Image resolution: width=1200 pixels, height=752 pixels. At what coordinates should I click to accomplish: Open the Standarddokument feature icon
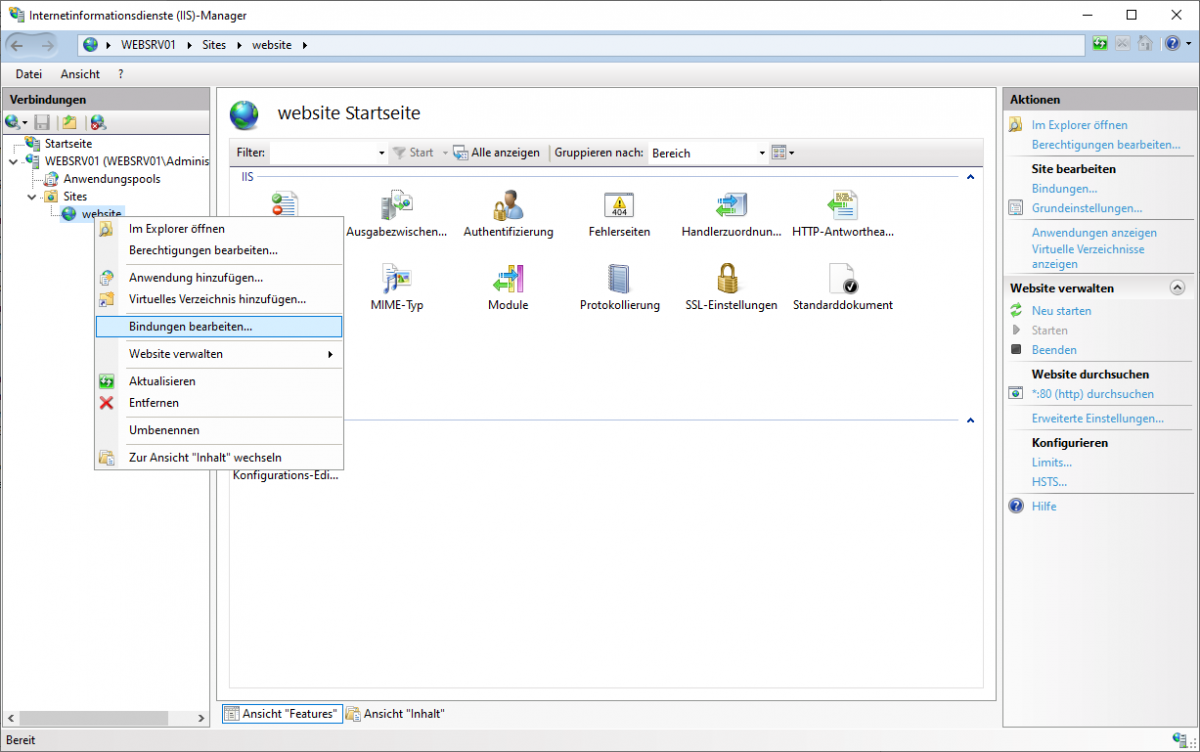click(x=842, y=279)
